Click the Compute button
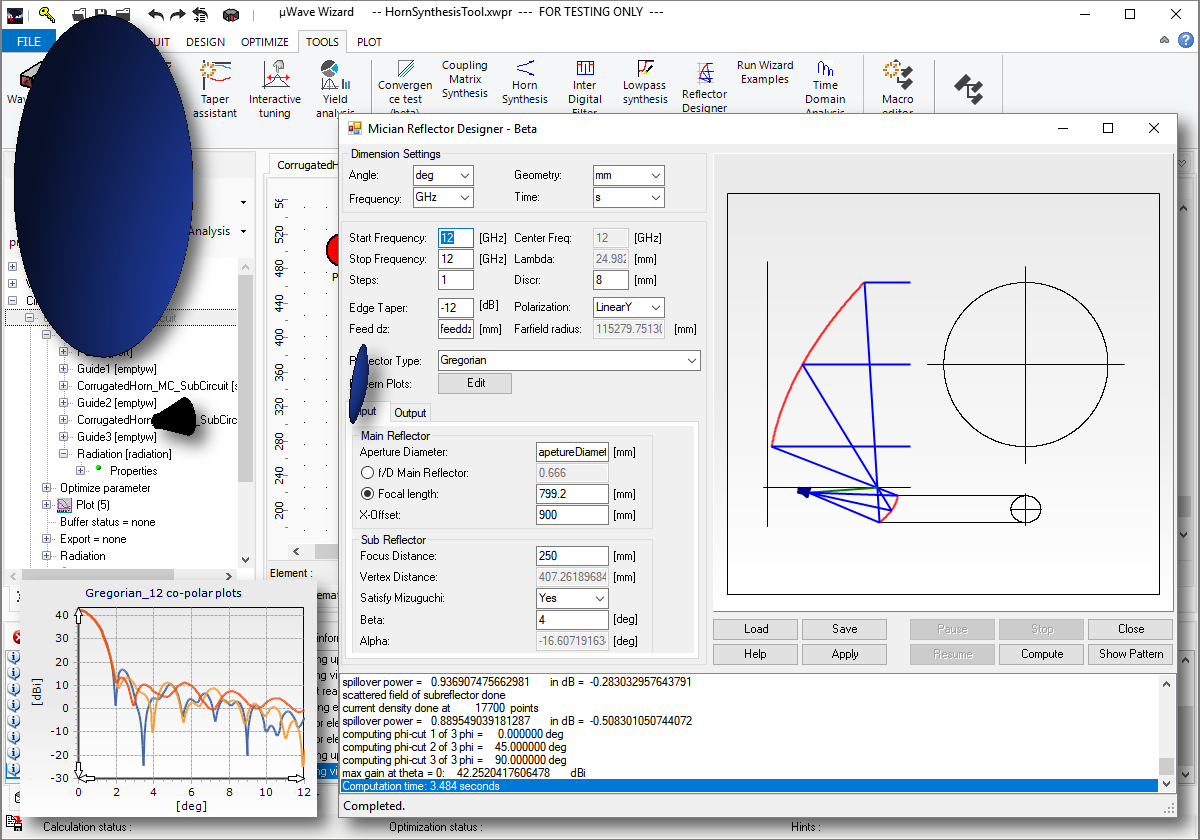The height and width of the screenshot is (840, 1200). tap(1042, 654)
